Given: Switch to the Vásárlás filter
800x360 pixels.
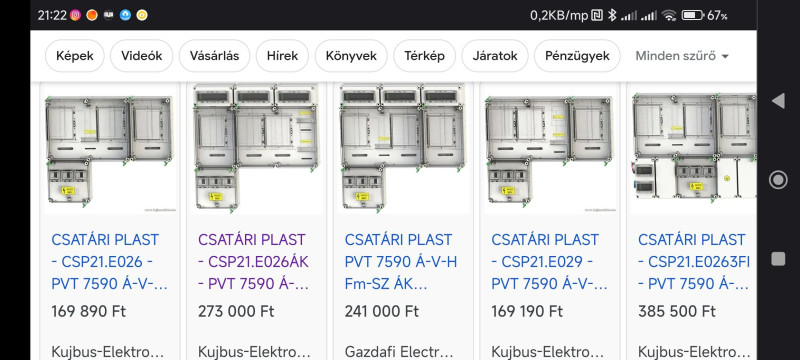Looking at the screenshot, I should 214,56.
